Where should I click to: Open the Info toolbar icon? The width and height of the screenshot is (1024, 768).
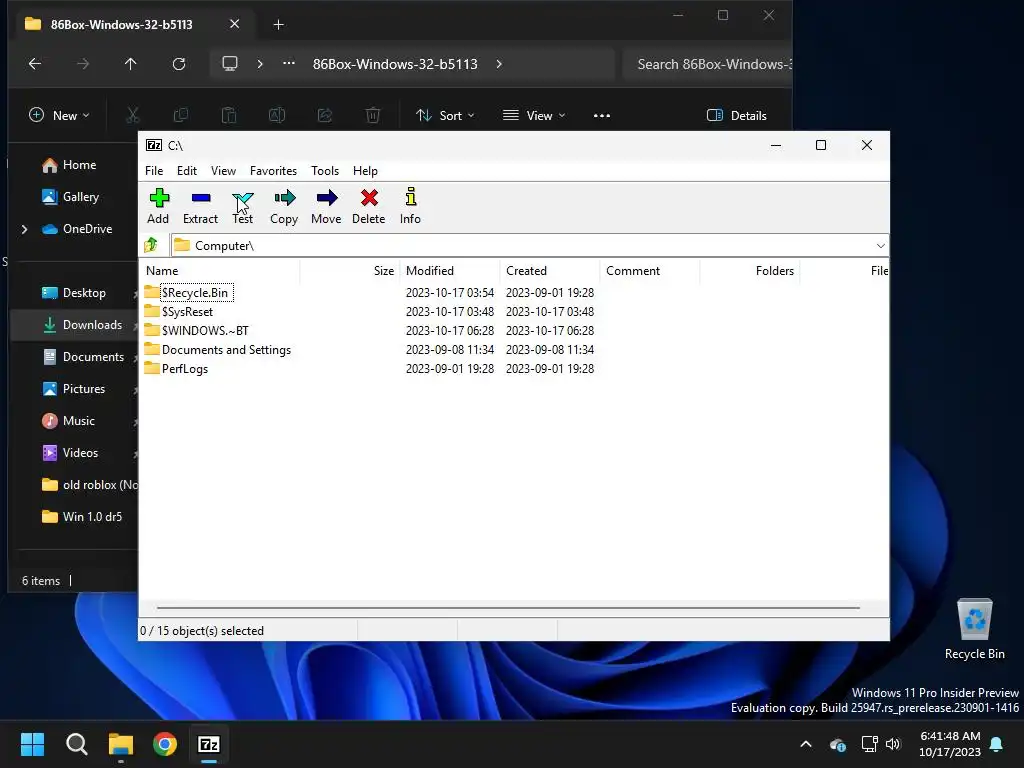pos(410,206)
